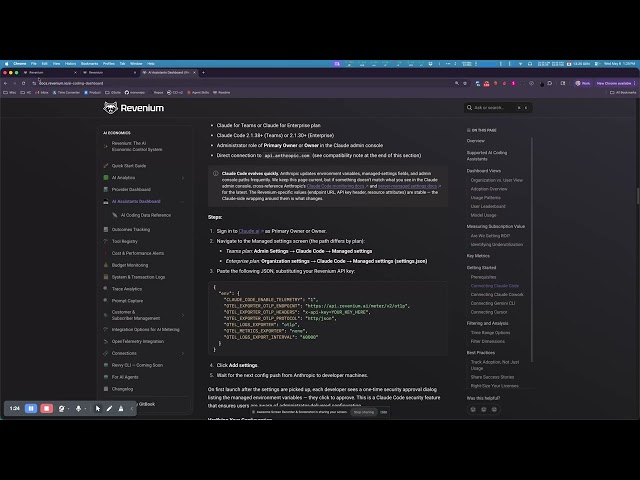This screenshot has width=640, height=480.
Task: Go back in Chrome navigation
Action: point(6,83)
